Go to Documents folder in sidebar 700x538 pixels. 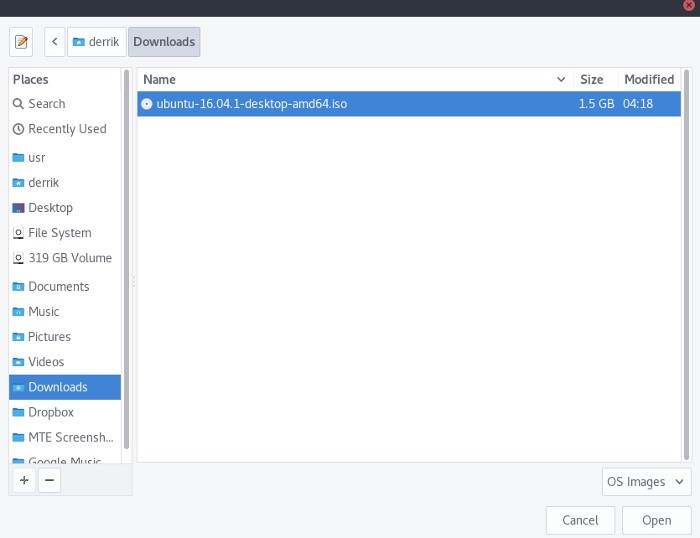click(58, 287)
